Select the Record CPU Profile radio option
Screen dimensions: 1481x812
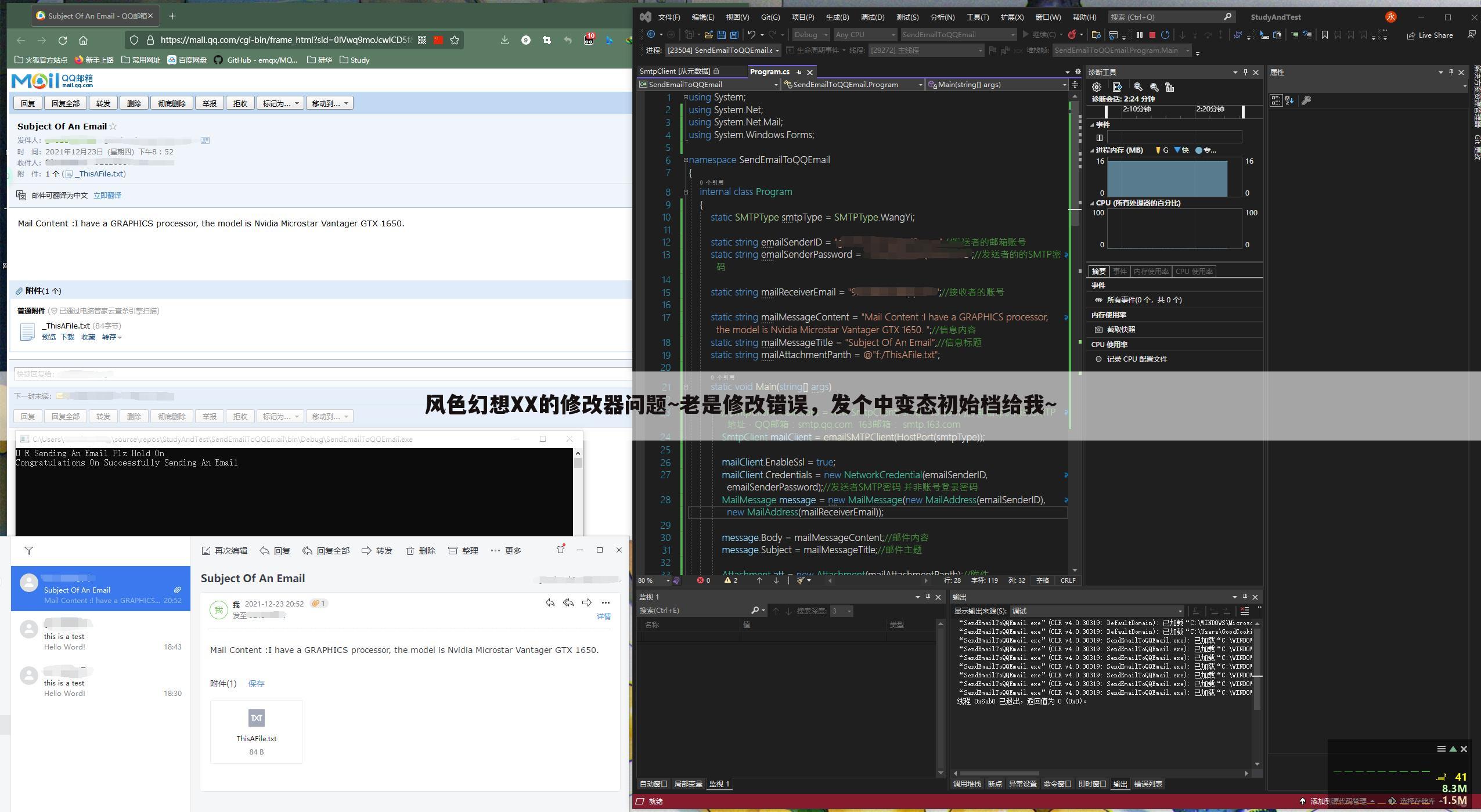coord(1098,359)
